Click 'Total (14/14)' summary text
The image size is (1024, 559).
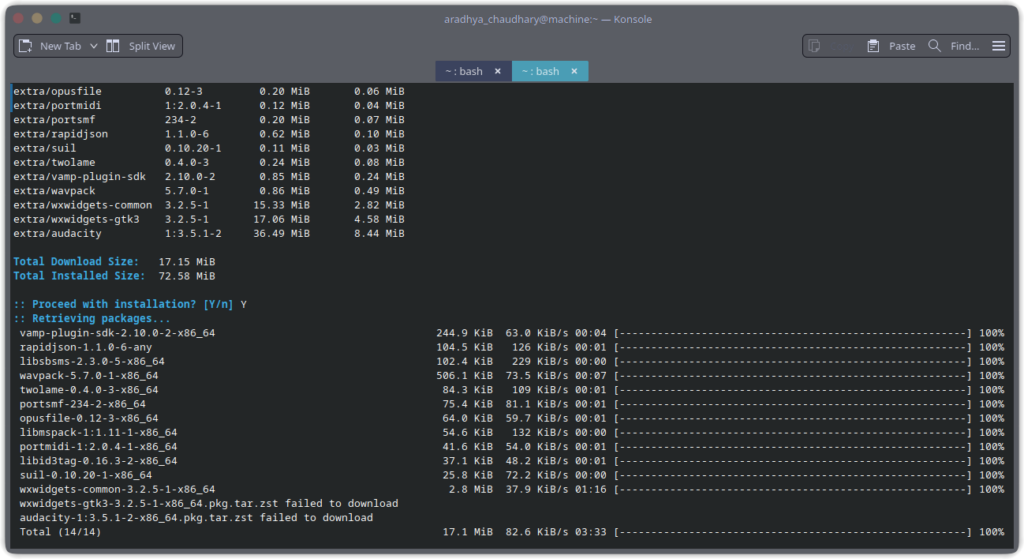point(60,532)
